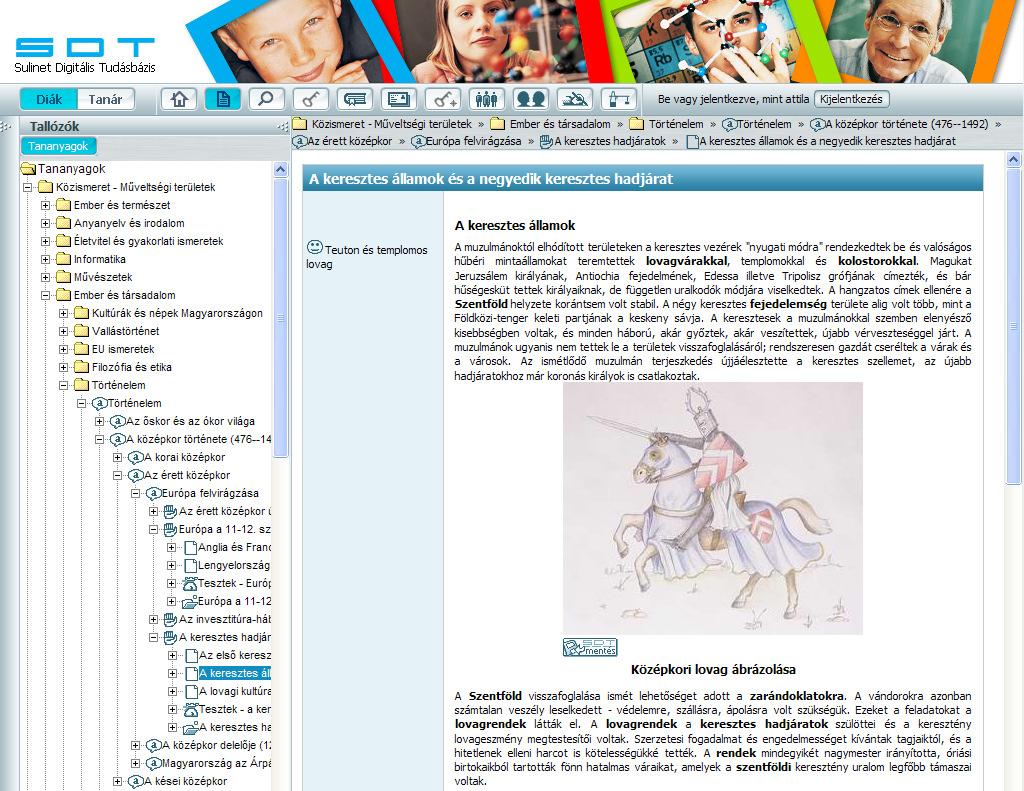Expand the Ember és természet node
This screenshot has height=791, width=1024.
click(x=46, y=205)
